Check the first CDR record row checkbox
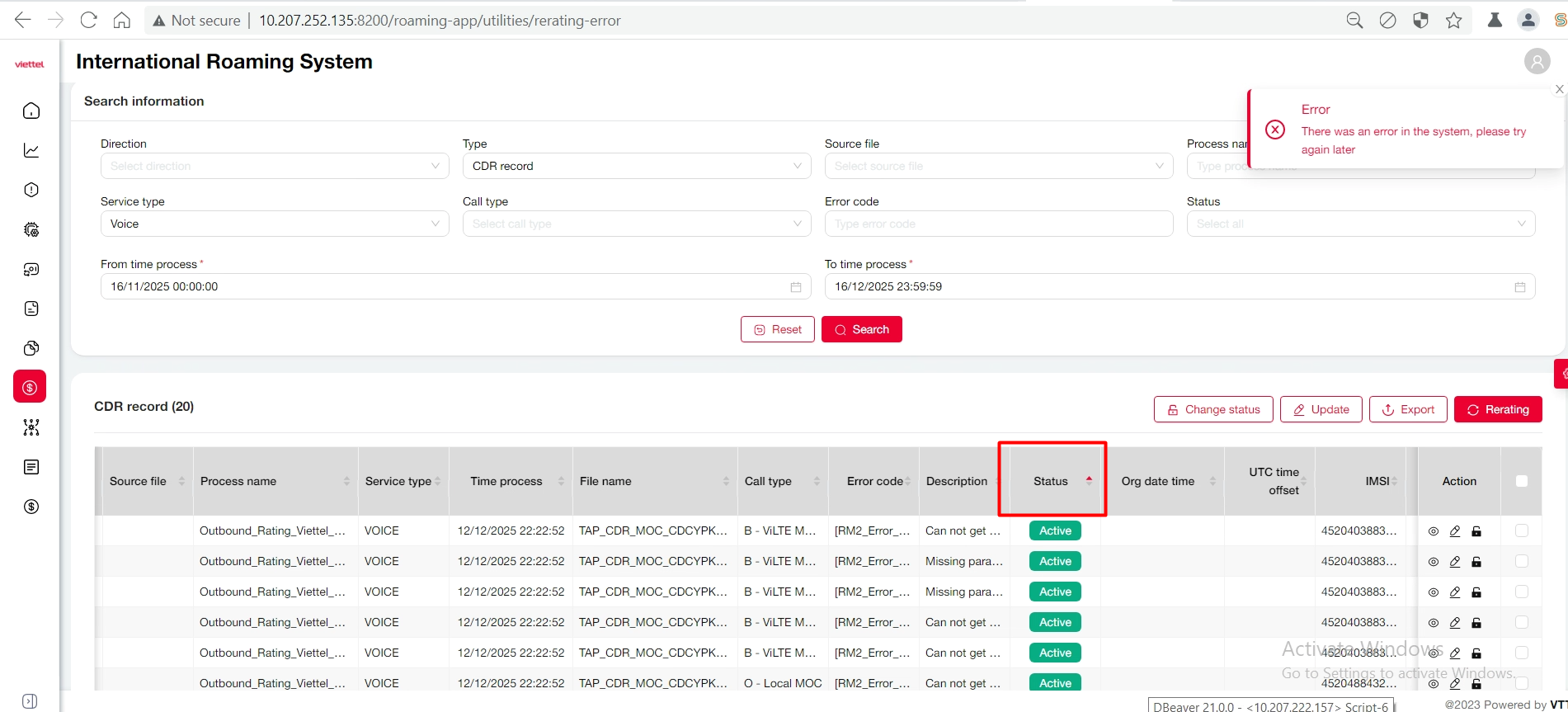The image size is (1568, 712). [1522, 530]
